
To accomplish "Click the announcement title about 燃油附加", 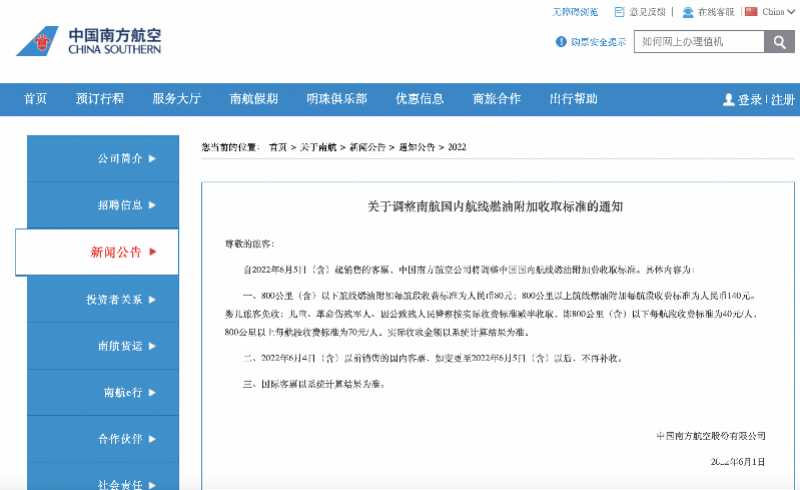I will 495,207.
